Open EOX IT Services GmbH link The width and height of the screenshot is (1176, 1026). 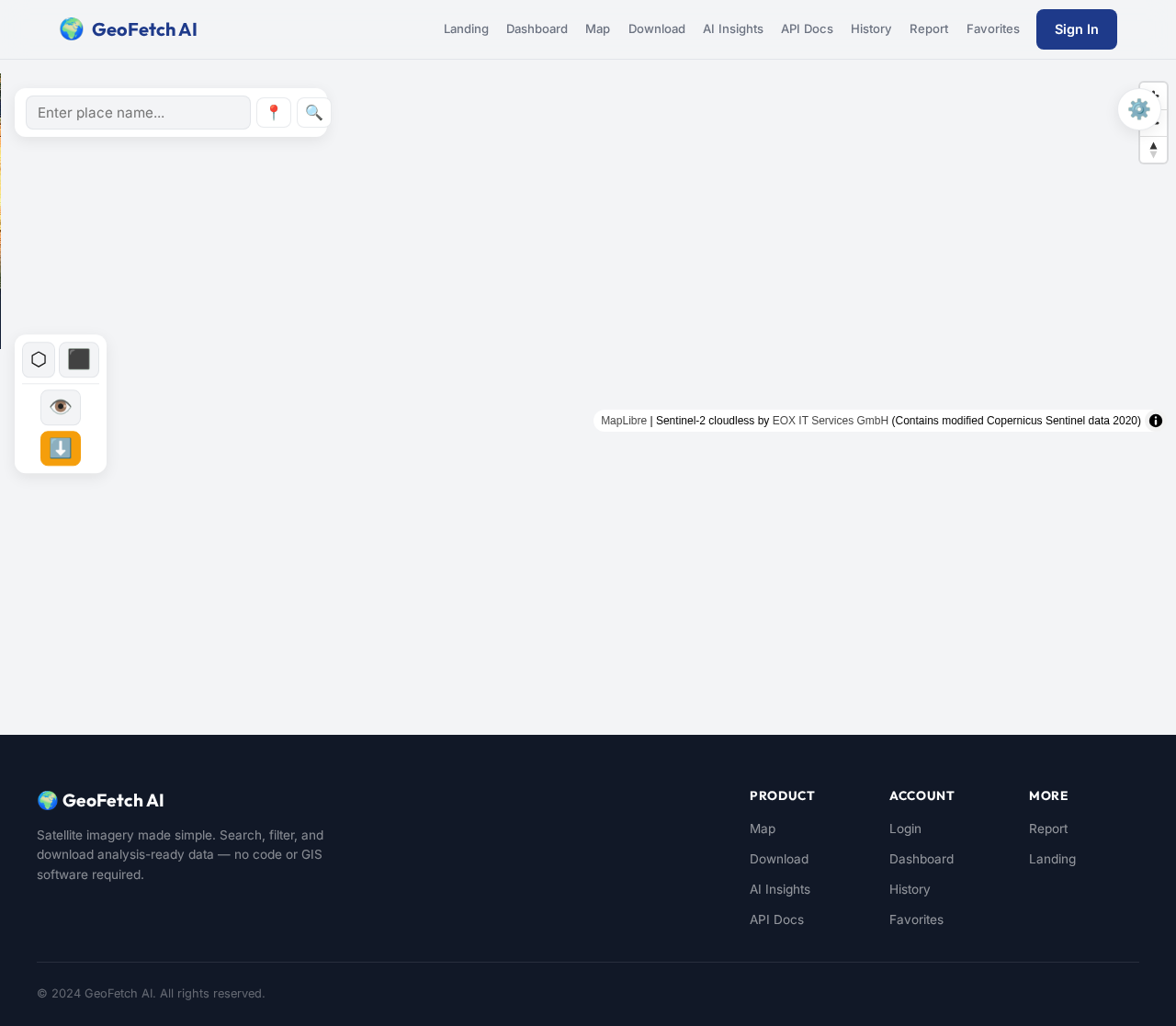pos(831,421)
